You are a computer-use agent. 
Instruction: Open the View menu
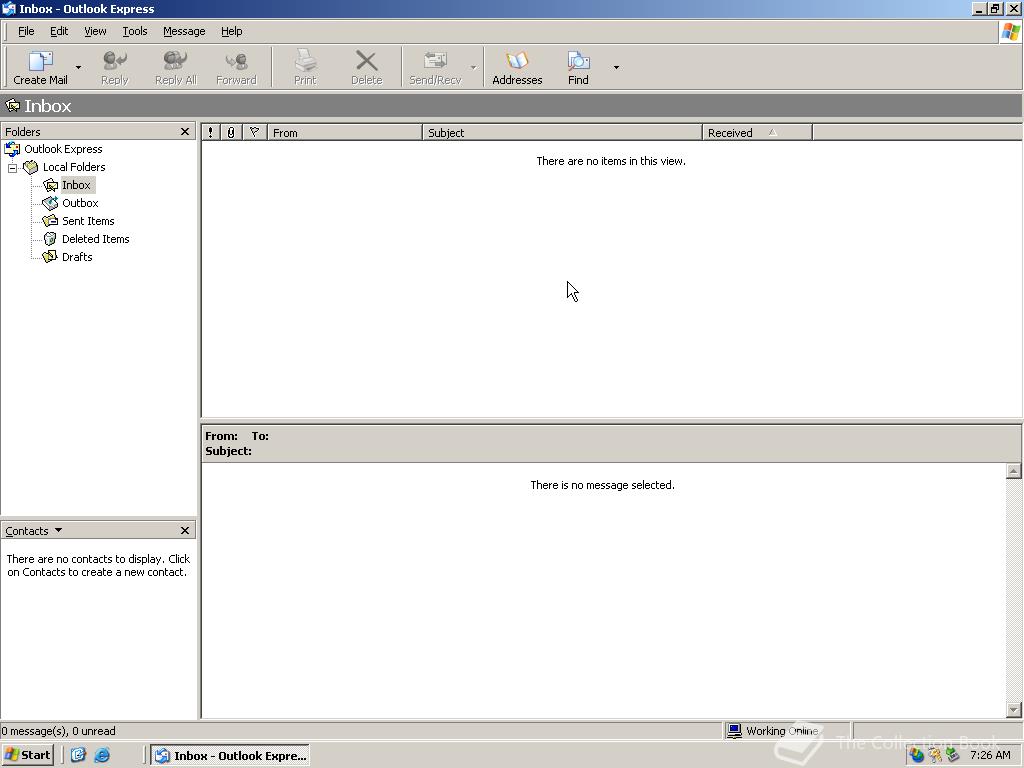pos(95,31)
